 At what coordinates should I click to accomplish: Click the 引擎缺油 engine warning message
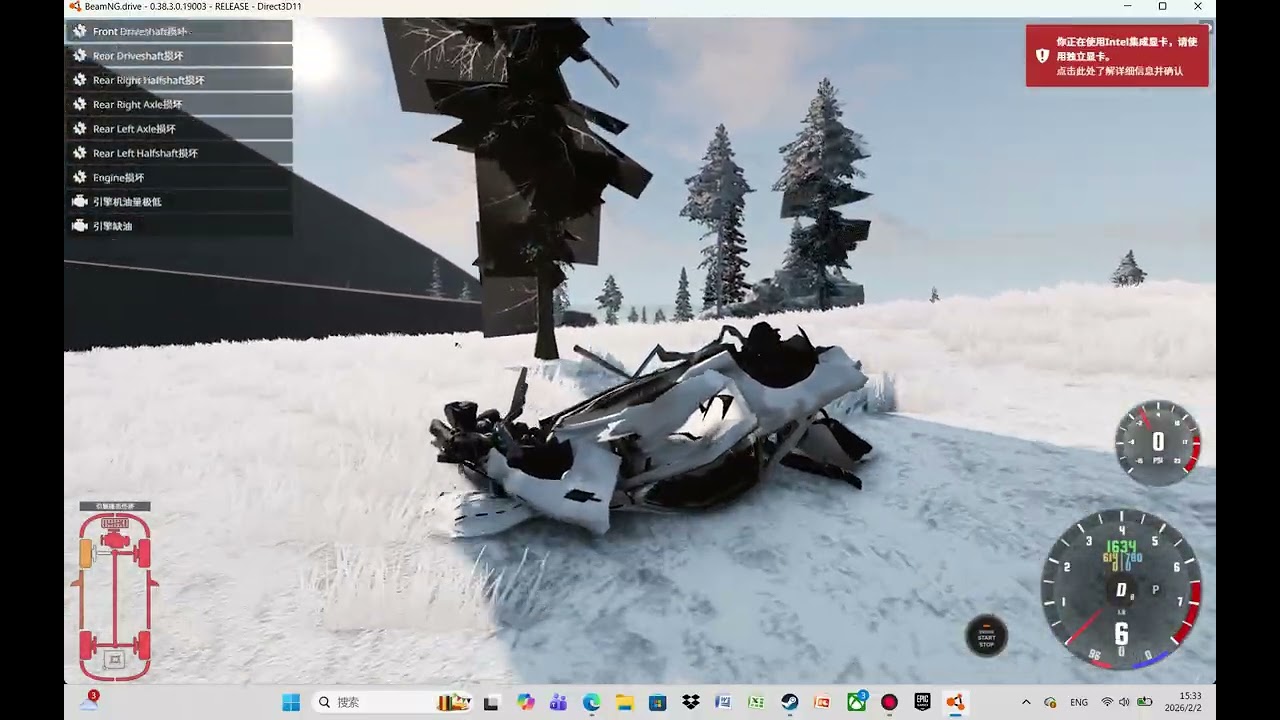coord(180,226)
